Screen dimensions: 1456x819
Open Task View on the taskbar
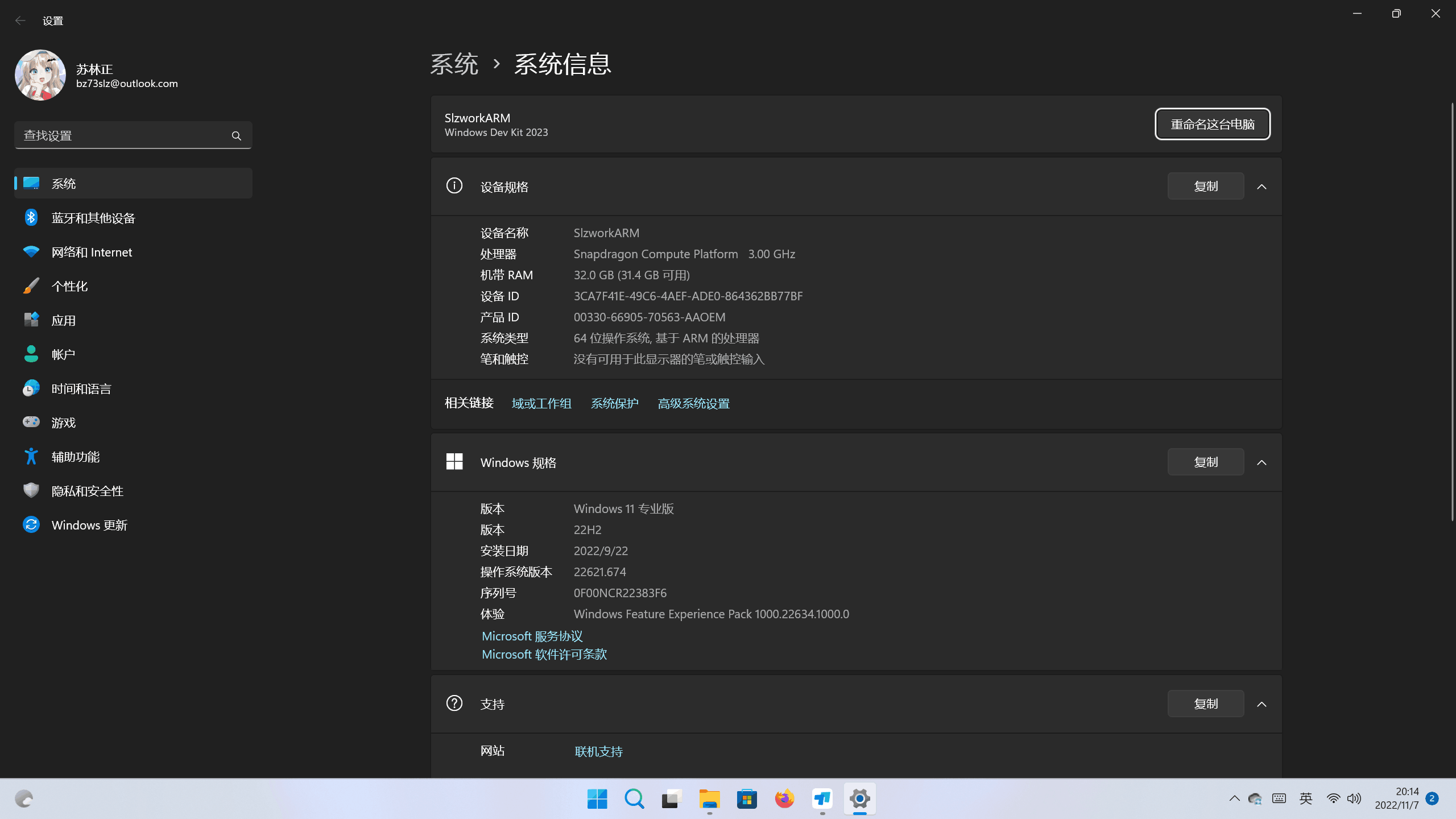(x=672, y=799)
